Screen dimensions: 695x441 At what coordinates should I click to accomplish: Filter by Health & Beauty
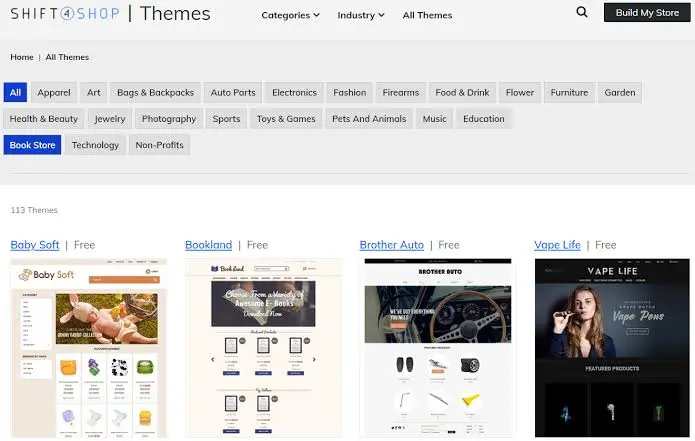pos(43,119)
